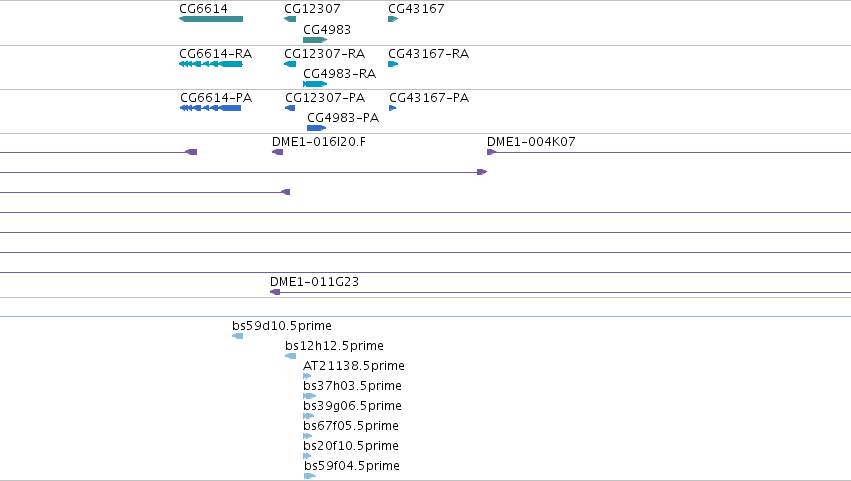Click the CG12307 gene arrow glyph
Viewport: 851px width, 481px height.
(x=290, y=19)
